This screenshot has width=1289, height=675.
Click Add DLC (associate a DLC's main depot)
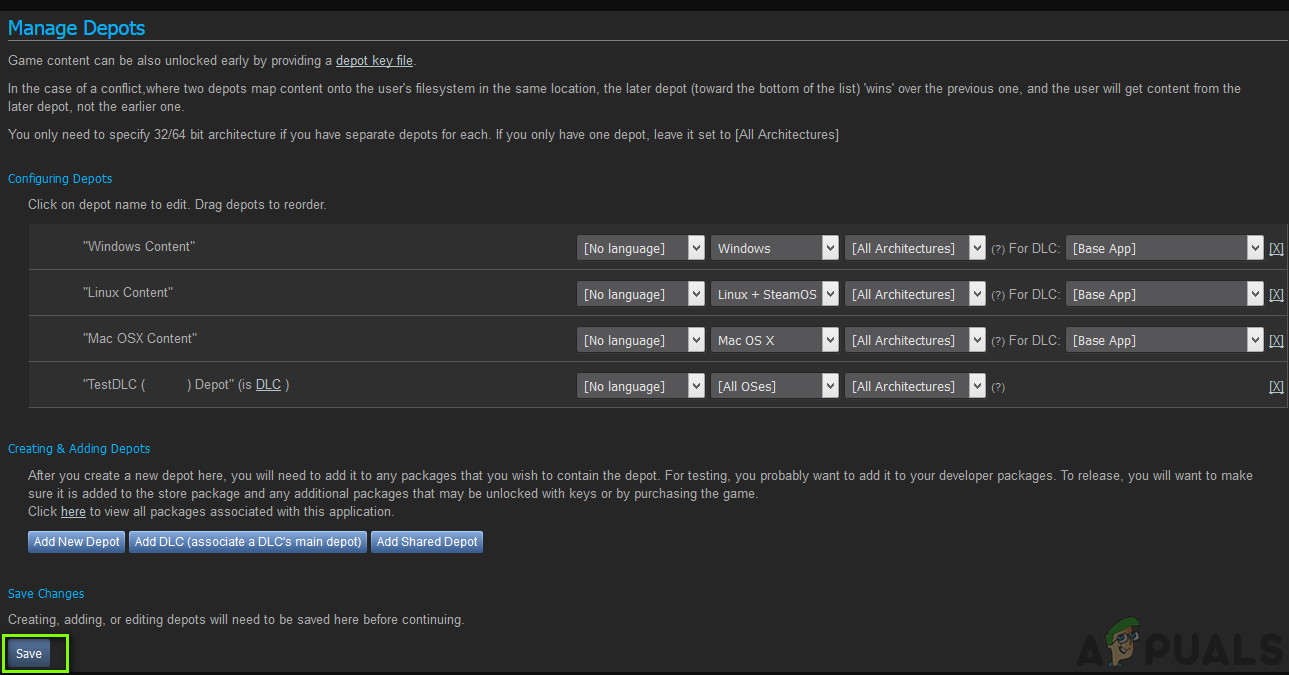pos(248,541)
